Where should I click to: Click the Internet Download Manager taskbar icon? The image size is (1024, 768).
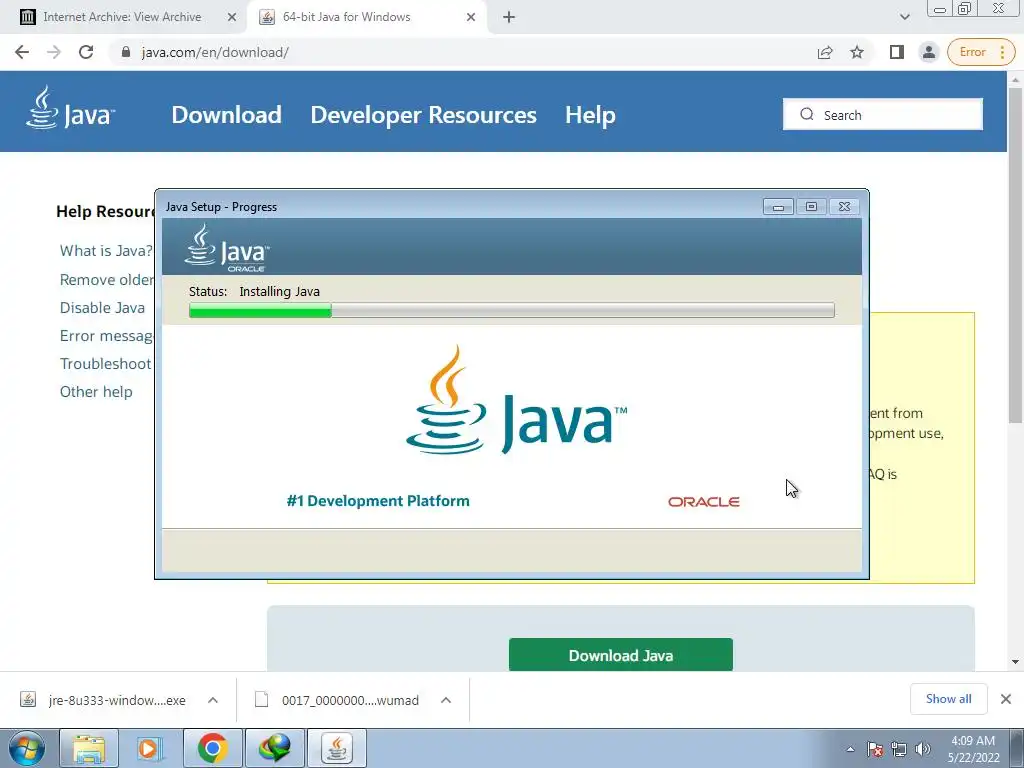tap(274, 748)
